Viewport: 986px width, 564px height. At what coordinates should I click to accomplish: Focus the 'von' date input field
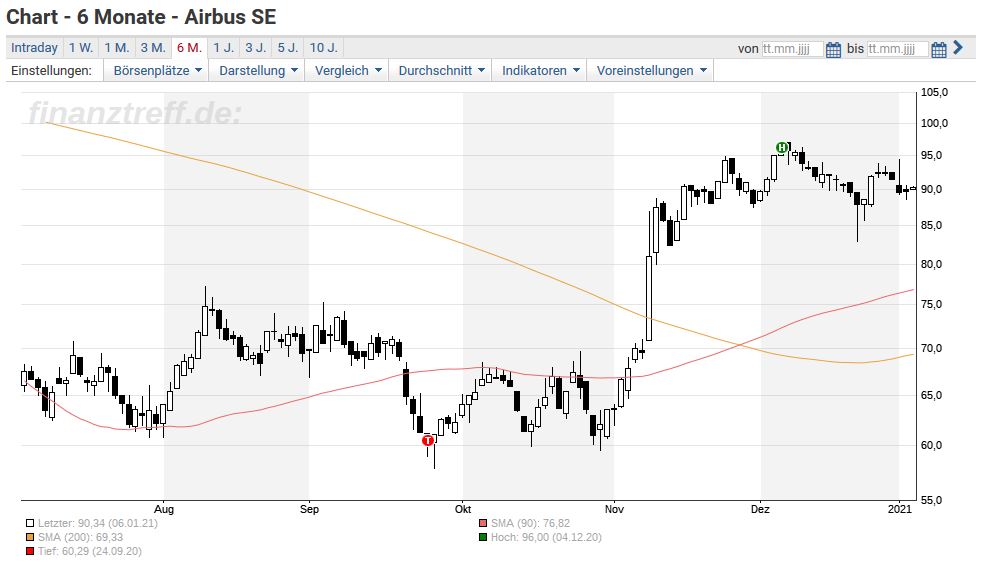tap(792, 49)
